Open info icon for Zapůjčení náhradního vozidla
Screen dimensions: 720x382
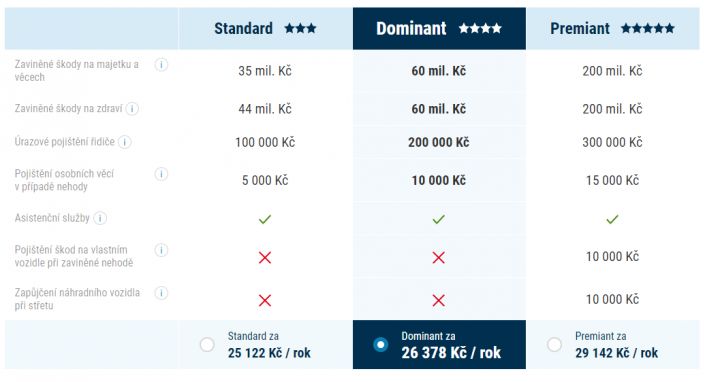coord(161,293)
